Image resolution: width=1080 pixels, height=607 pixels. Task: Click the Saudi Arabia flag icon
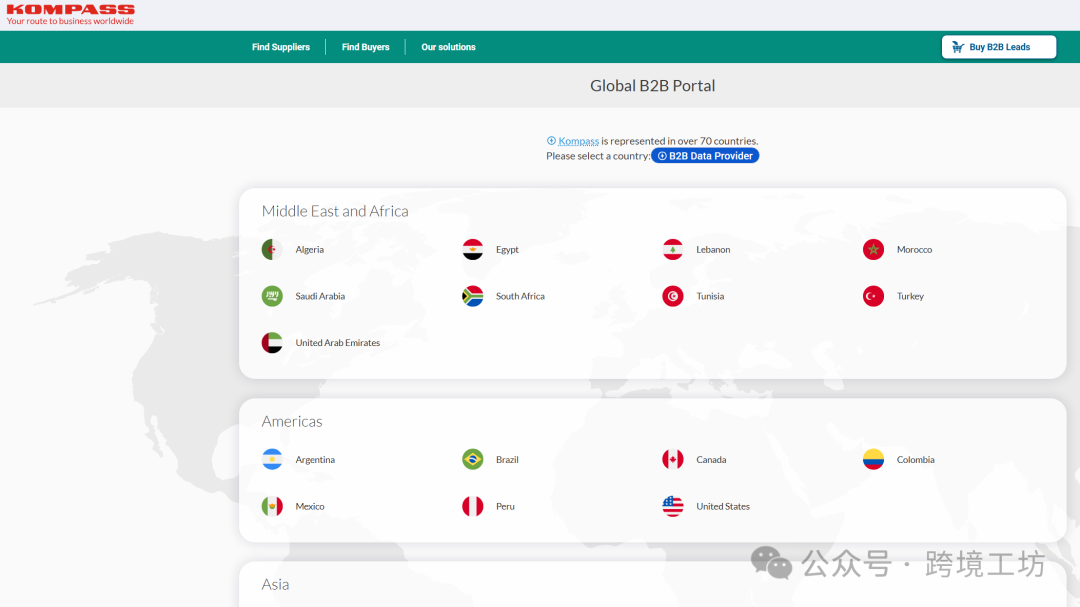pyautogui.click(x=272, y=296)
